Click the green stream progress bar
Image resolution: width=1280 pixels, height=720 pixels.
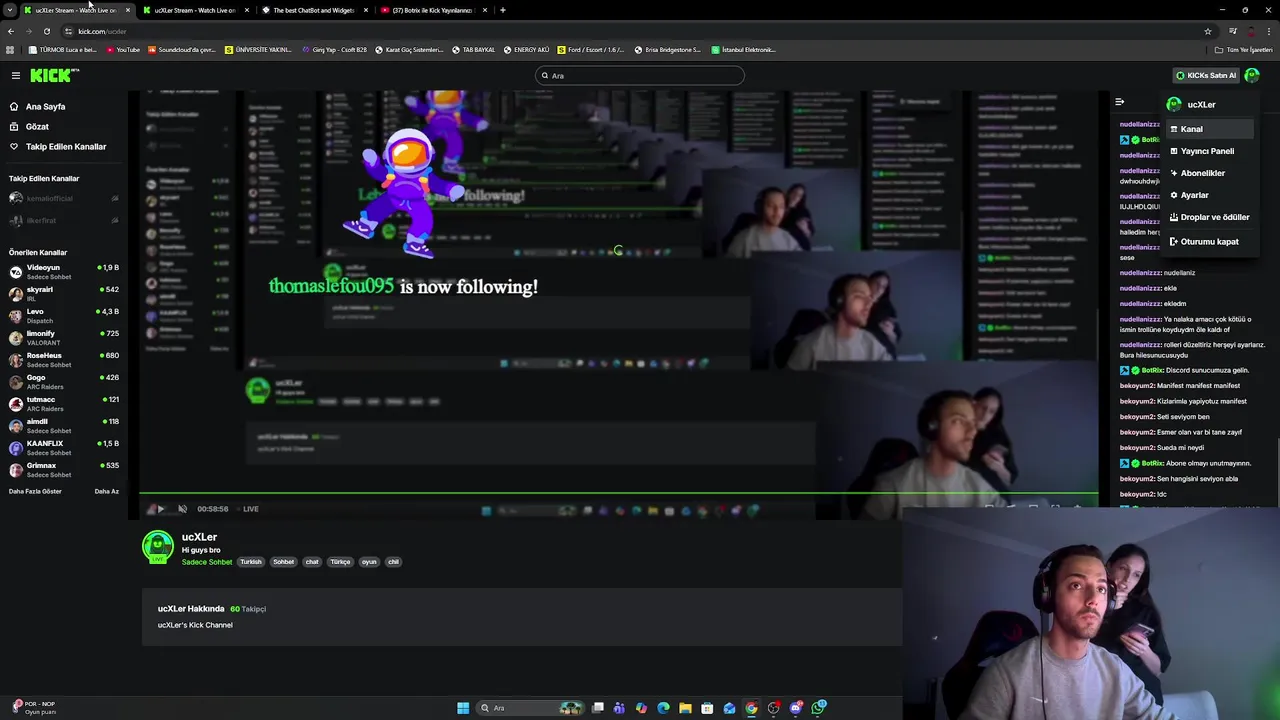pos(618,494)
